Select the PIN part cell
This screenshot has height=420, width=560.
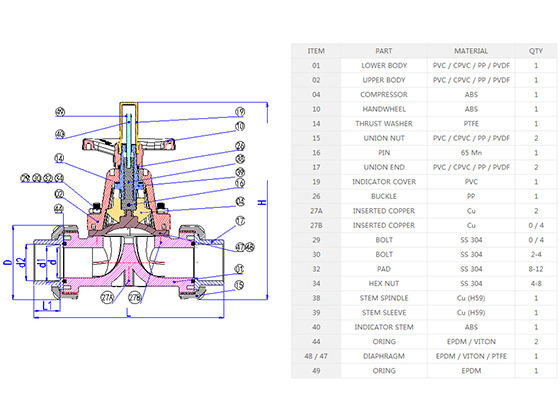384,153
